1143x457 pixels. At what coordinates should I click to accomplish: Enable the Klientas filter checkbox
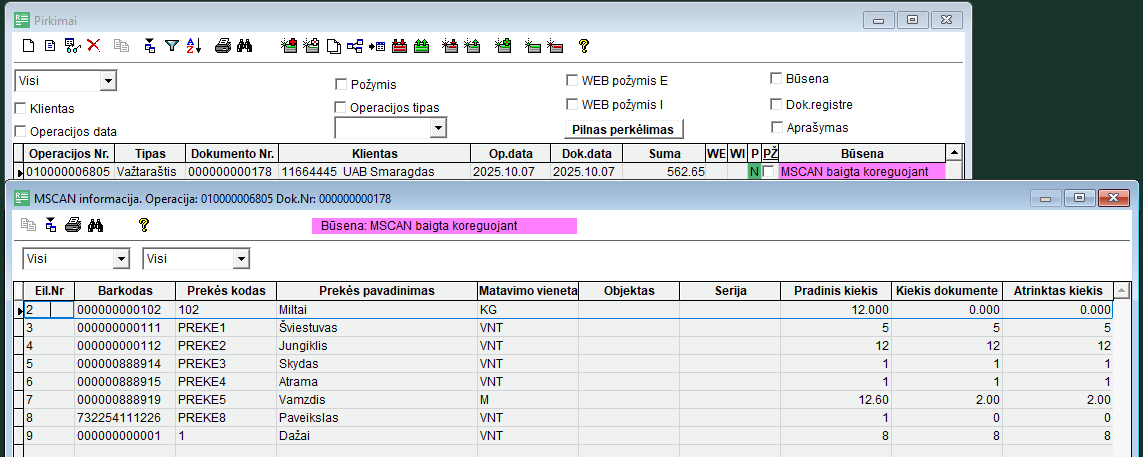coord(21,108)
